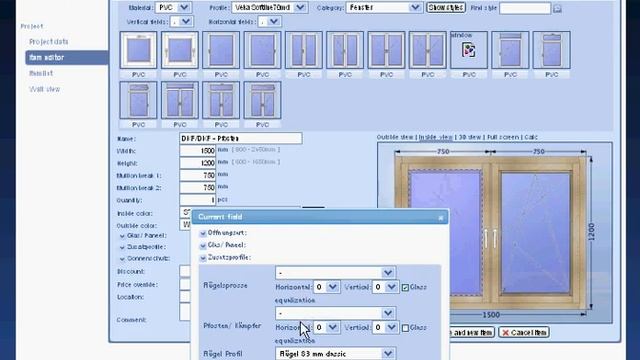The height and width of the screenshot is (360, 640).
Task: Click the Height input field
Action: tap(198, 163)
